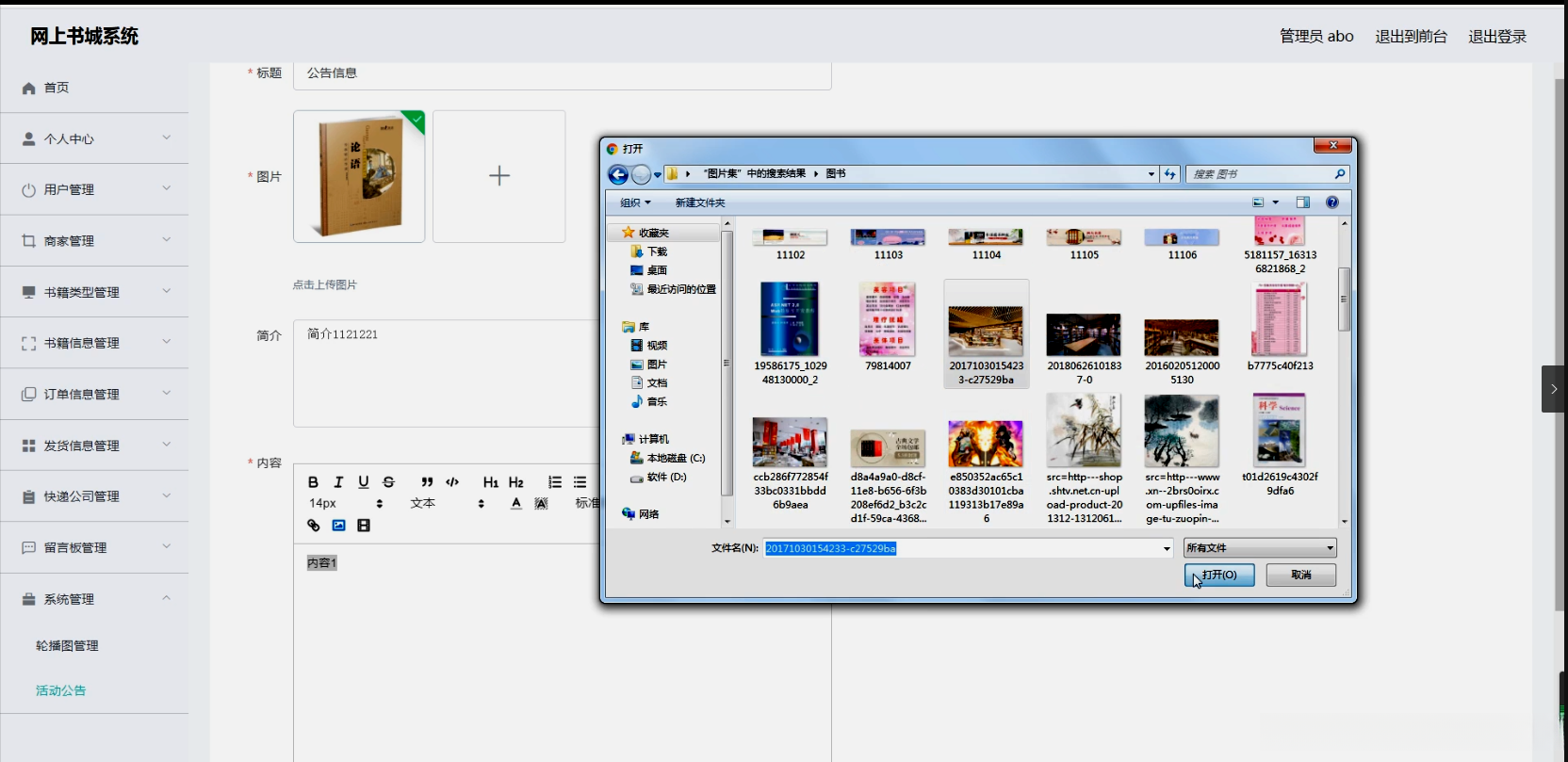Open 桌面 in the navigation tree

coord(657,270)
